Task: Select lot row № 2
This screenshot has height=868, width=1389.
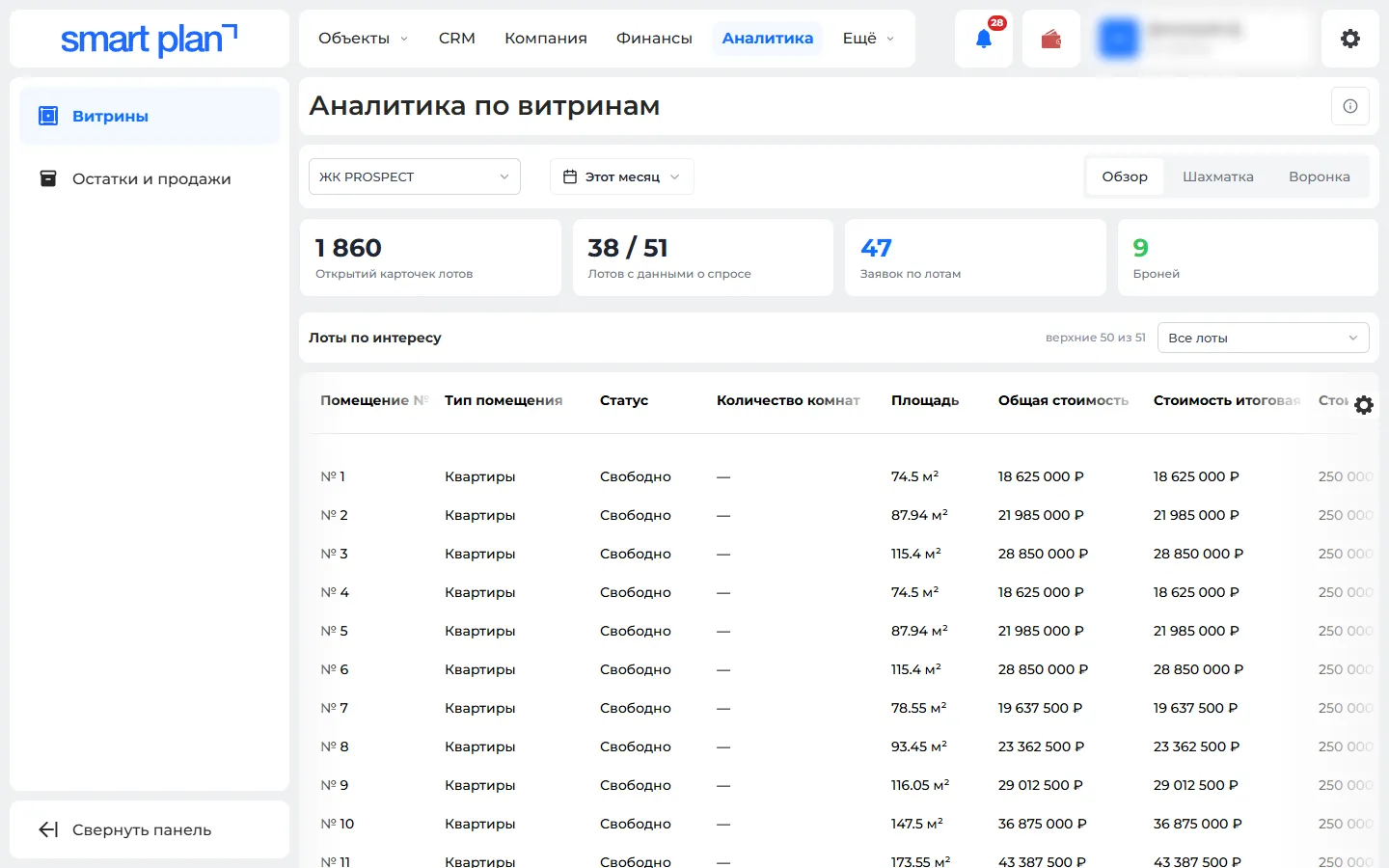Action: coord(839,515)
